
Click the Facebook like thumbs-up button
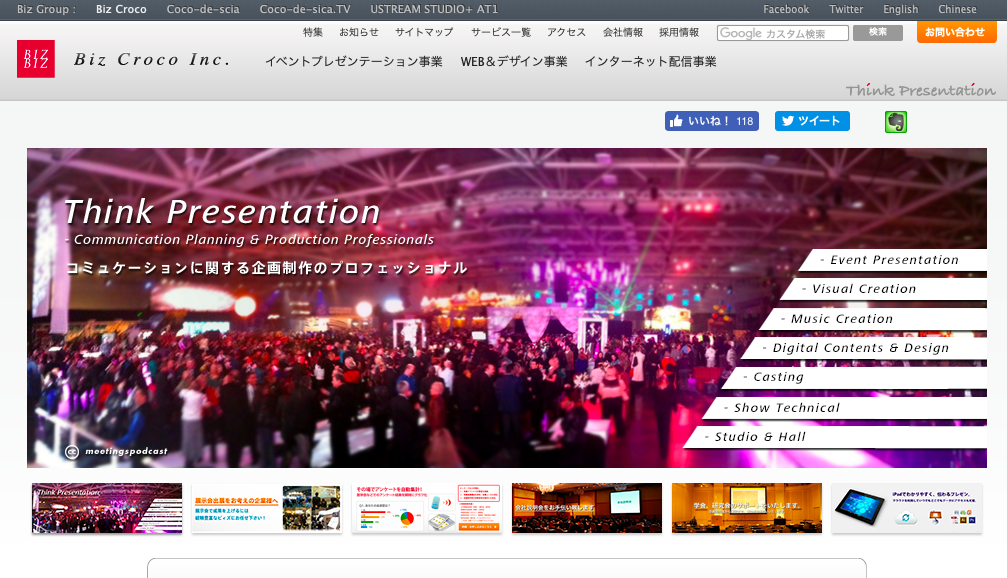click(x=711, y=121)
